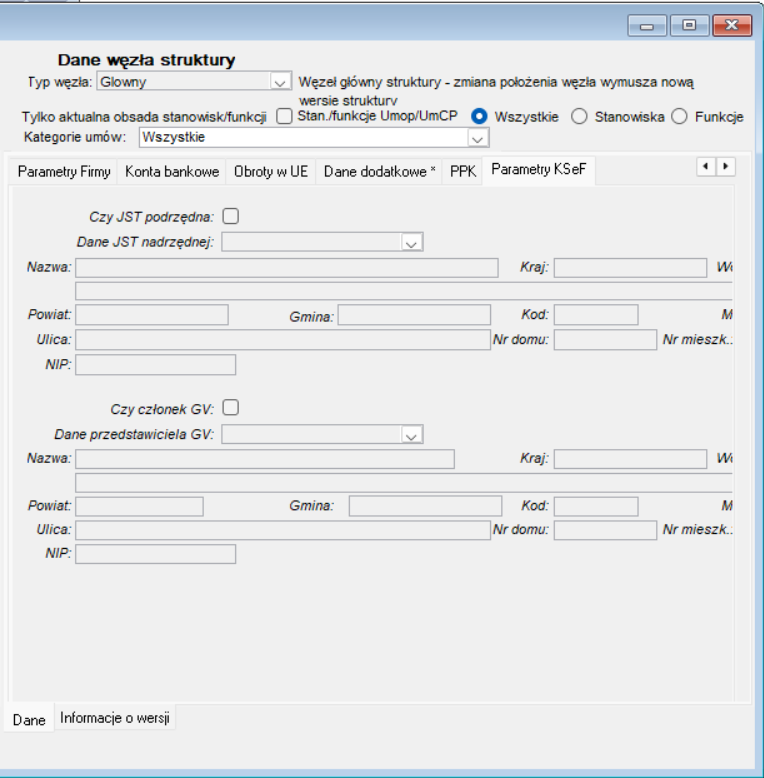
Task: Select the Stanowiska radio button
Action: pyautogui.click(x=579, y=117)
